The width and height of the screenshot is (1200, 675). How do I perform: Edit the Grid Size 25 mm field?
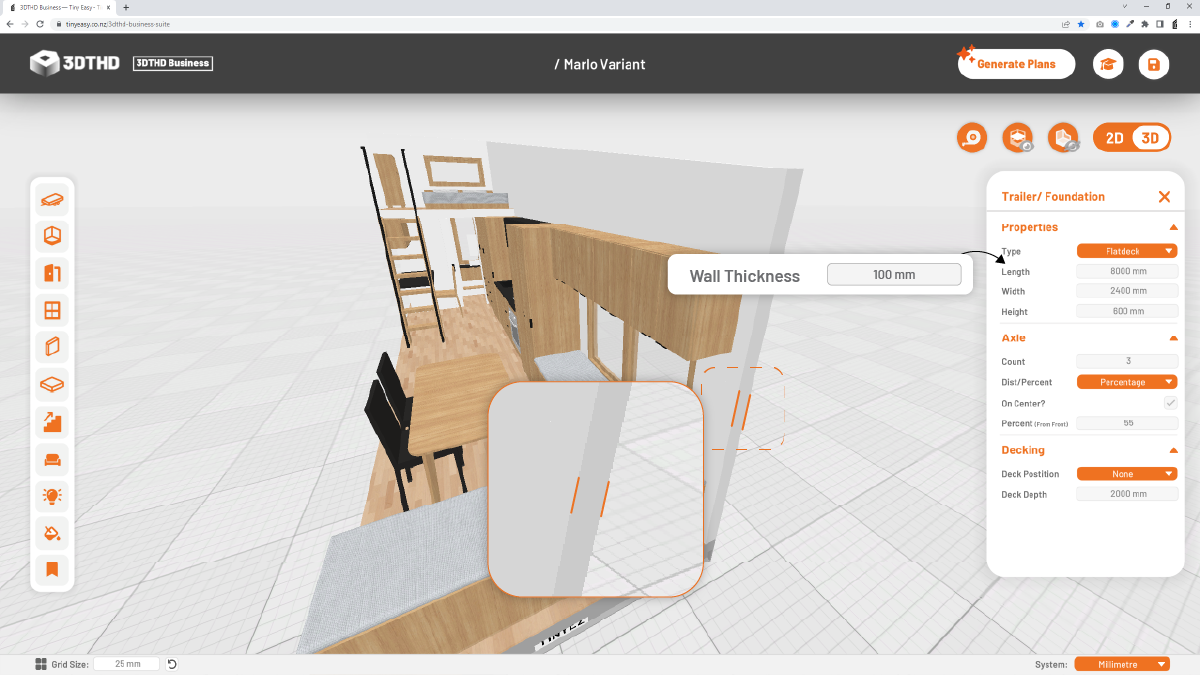coord(127,664)
